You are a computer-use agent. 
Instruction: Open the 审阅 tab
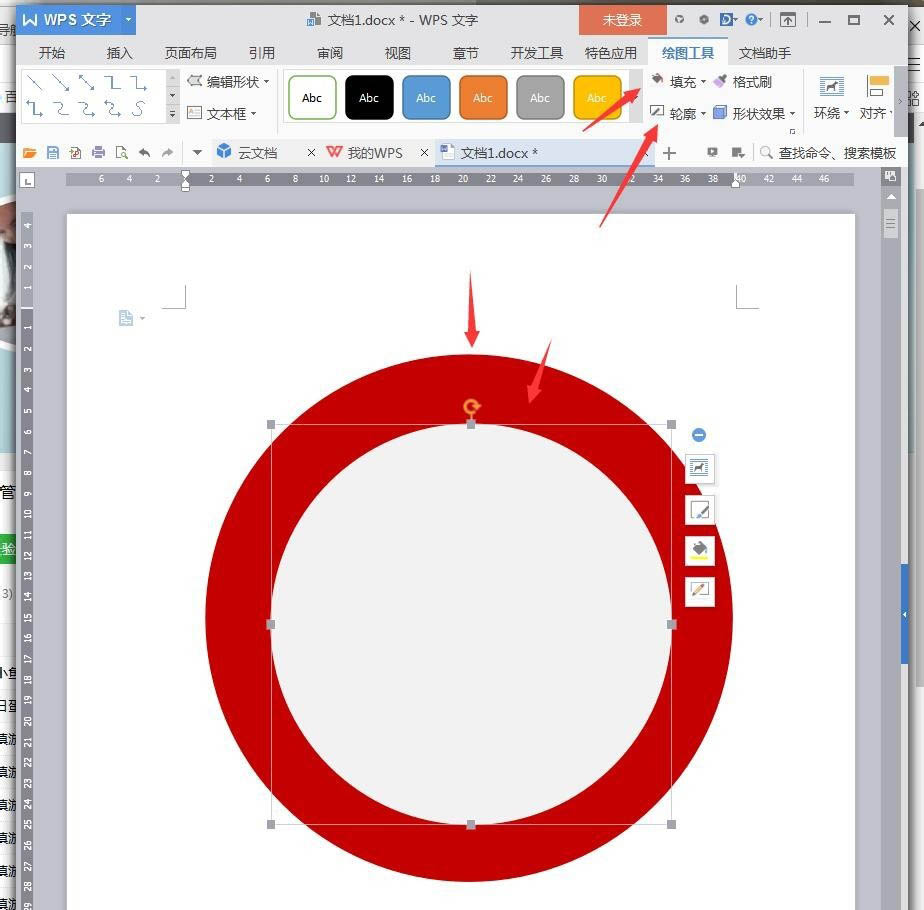pos(330,53)
